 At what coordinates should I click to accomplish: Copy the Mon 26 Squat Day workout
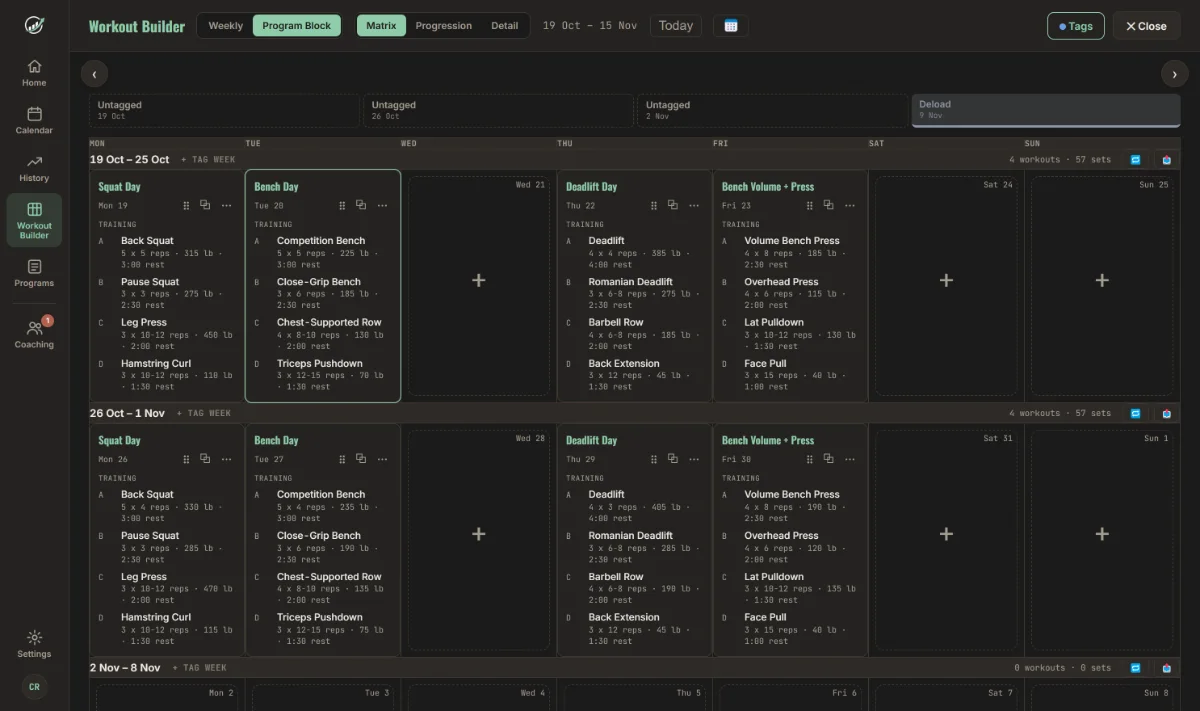click(205, 459)
